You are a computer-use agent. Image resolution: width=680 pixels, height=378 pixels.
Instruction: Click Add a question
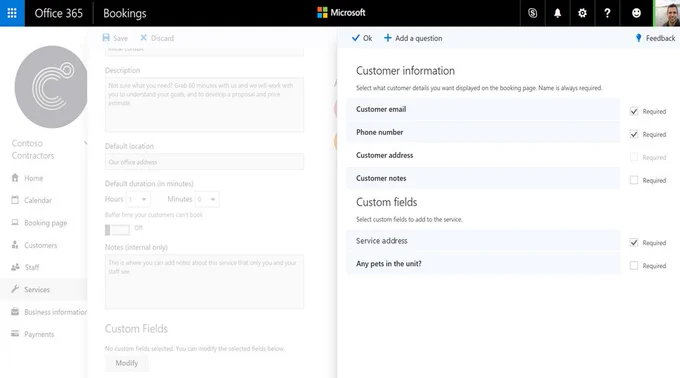pyautogui.click(x=413, y=38)
